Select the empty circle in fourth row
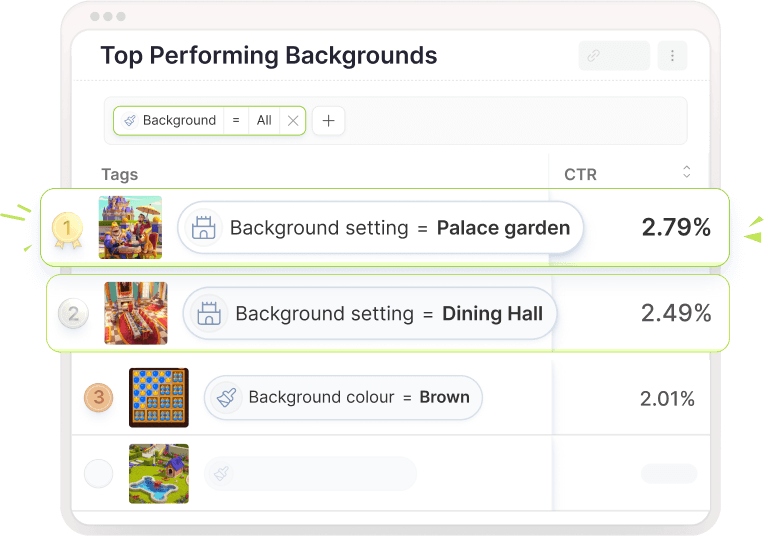Image resolution: width=764 pixels, height=536 pixels. pos(99,473)
